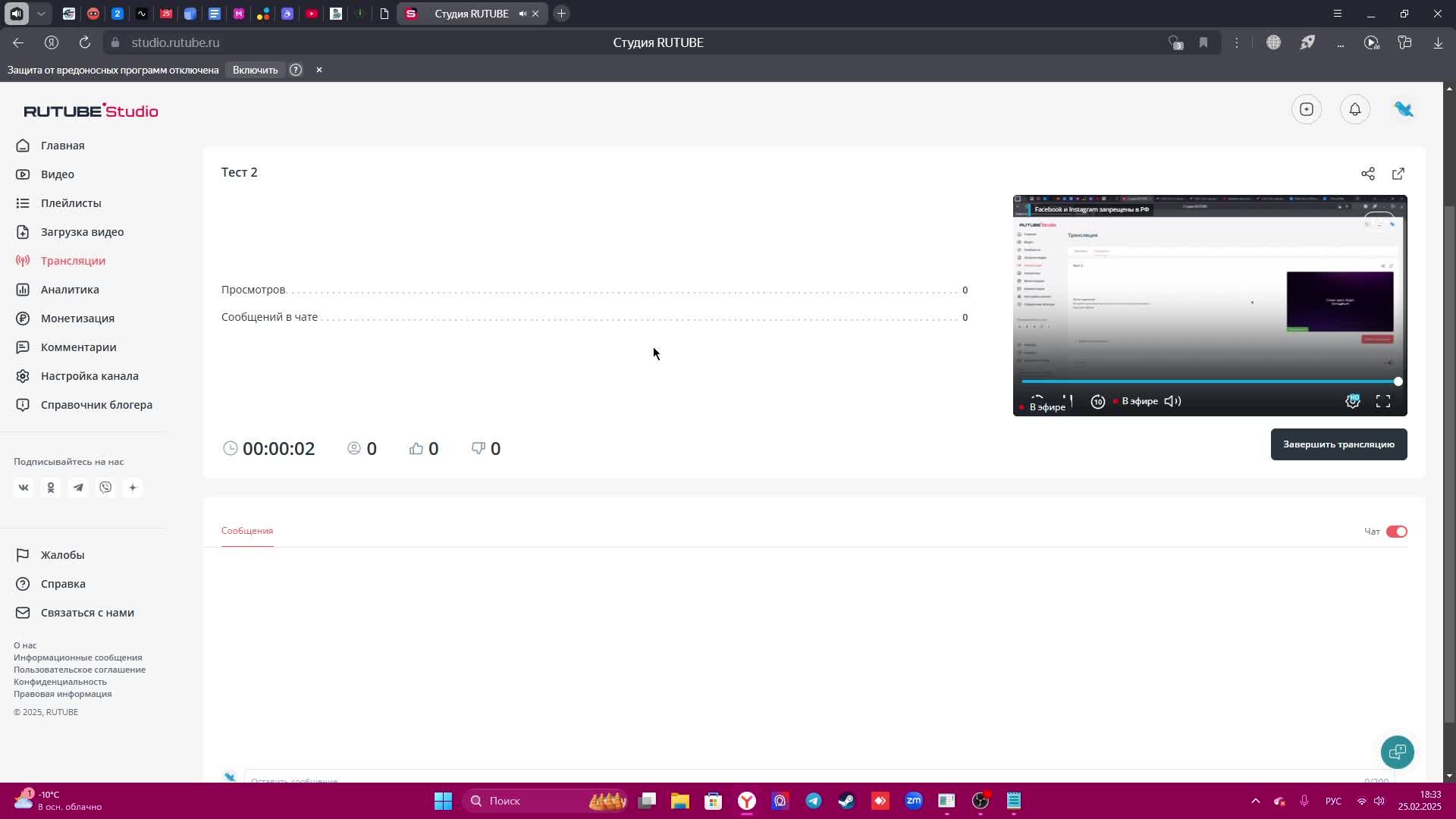The height and width of the screenshot is (819, 1456).
Task: Switch the РУС keyboard language
Action: click(x=1333, y=801)
